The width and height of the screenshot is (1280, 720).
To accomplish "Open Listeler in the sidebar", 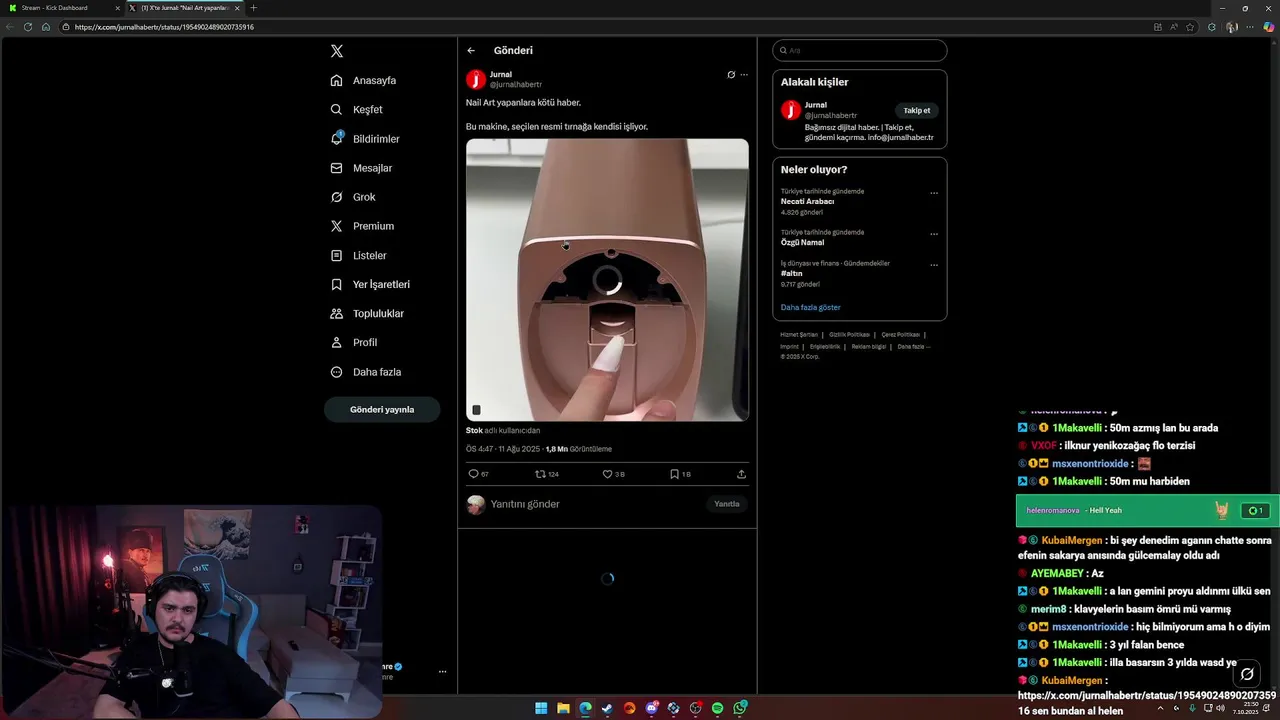I will click(x=359, y=255).
